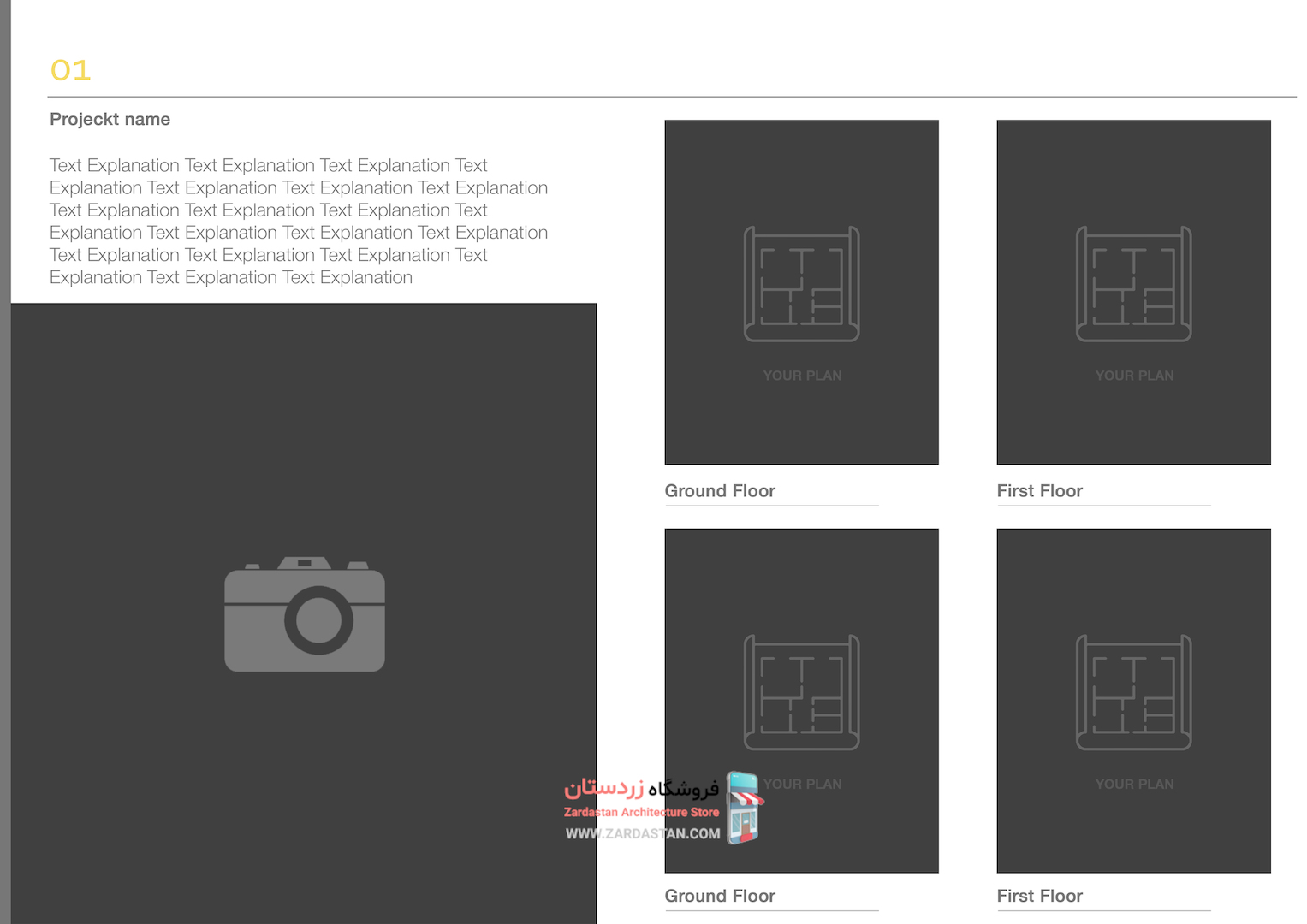Select the upper Ground Floor caption

(x=720, y=491)
